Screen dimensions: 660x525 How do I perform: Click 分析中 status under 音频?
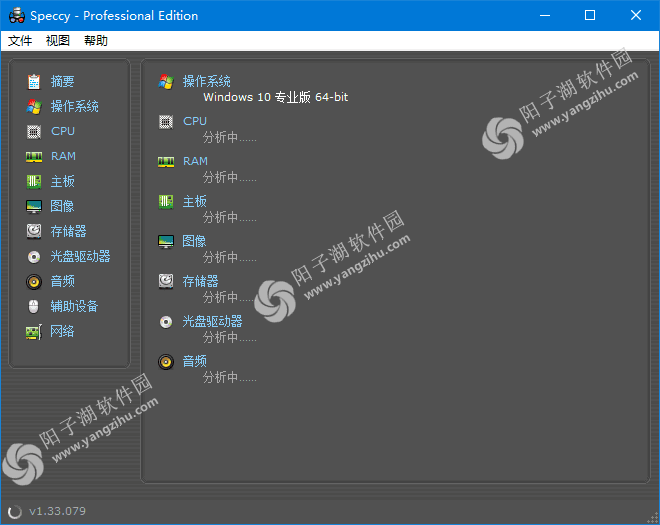coord(229,377)
